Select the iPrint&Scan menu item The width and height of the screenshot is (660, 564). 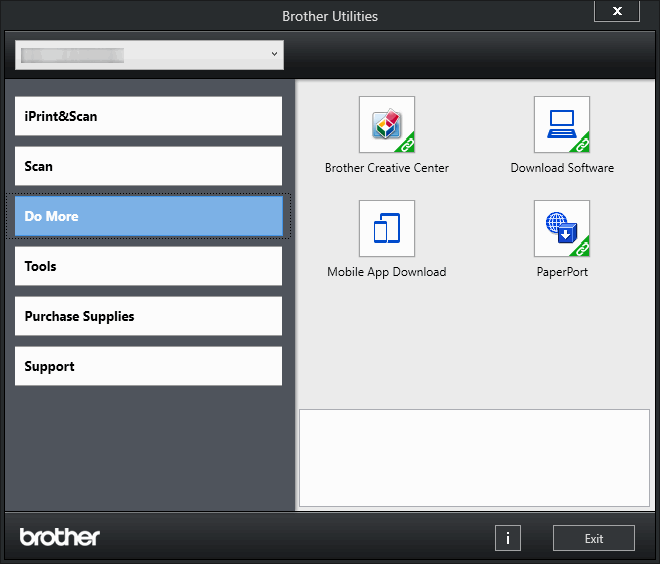148,116
